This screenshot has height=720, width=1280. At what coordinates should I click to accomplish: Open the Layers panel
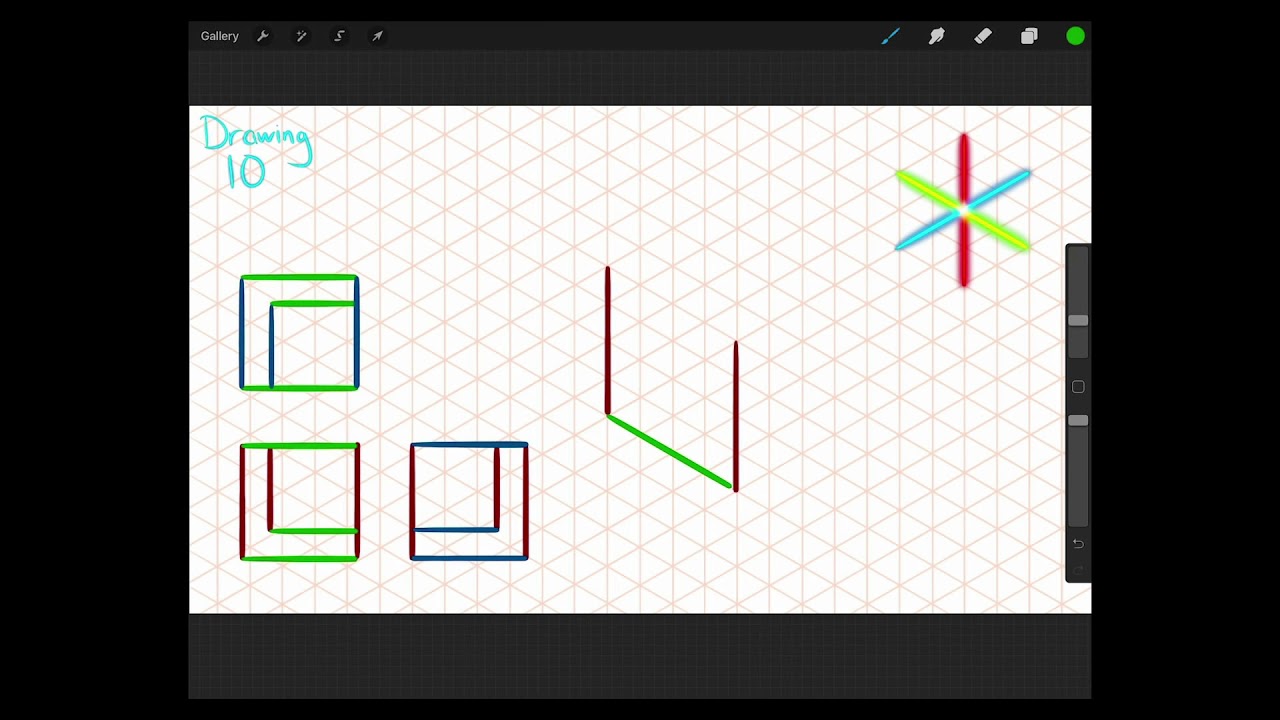[1029, 36]
